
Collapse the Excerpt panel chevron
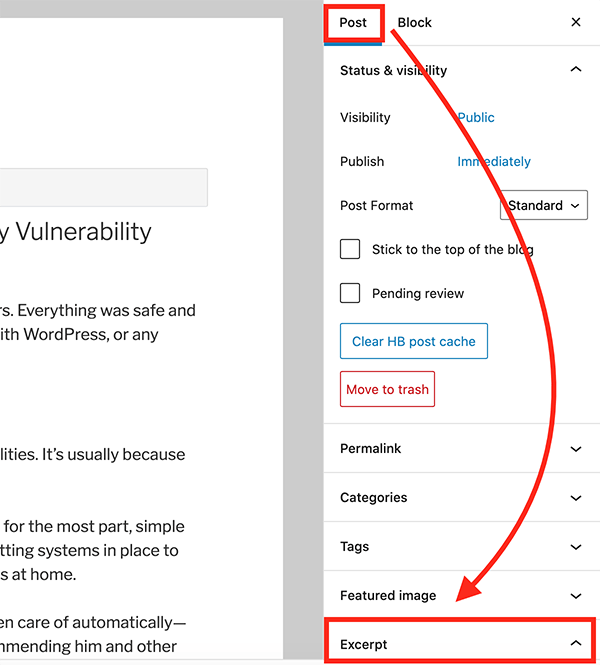(x=576, y=644)
